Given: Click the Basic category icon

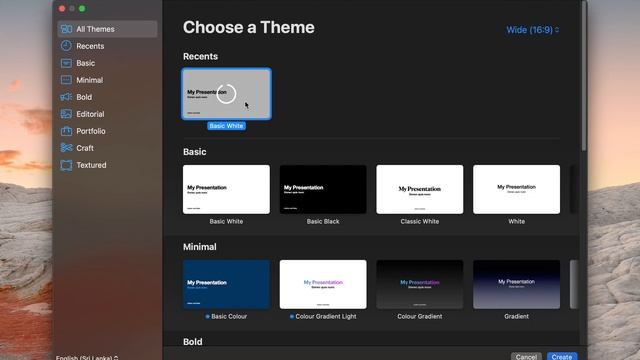Looking at the screenshot, I should [x=66, y=63].
